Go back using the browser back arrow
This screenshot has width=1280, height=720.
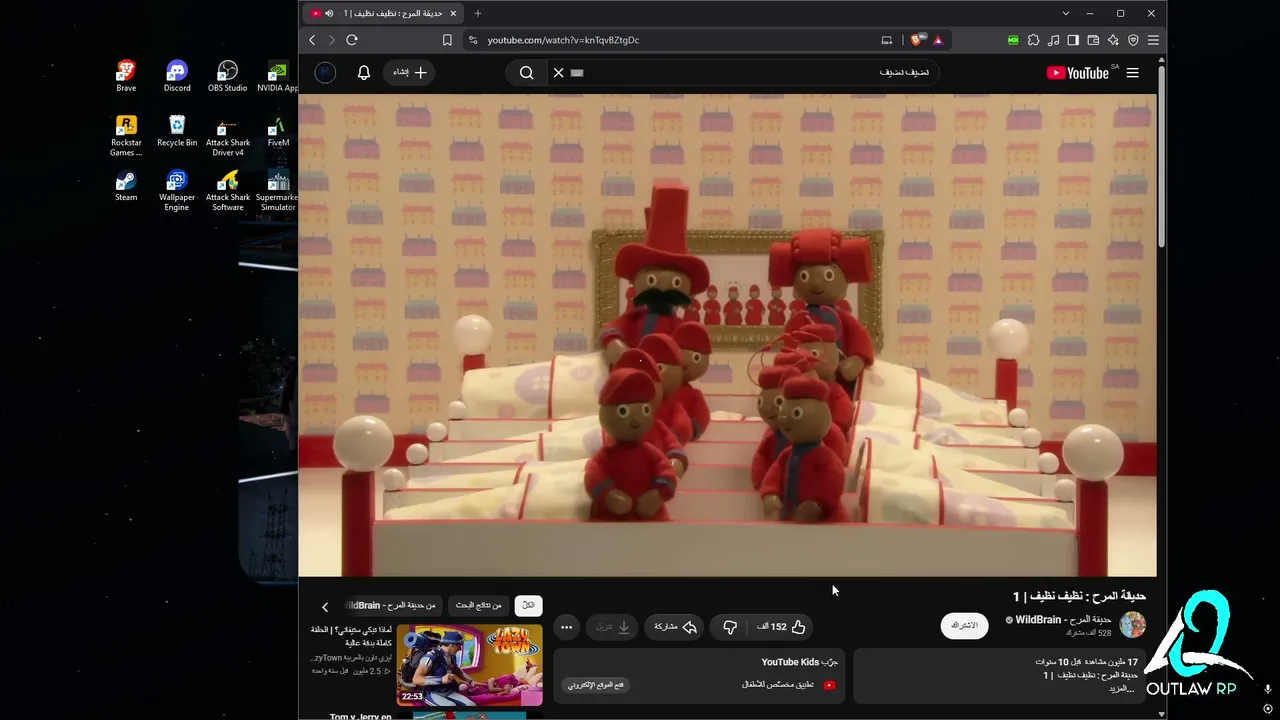click(x=312, y=40)
